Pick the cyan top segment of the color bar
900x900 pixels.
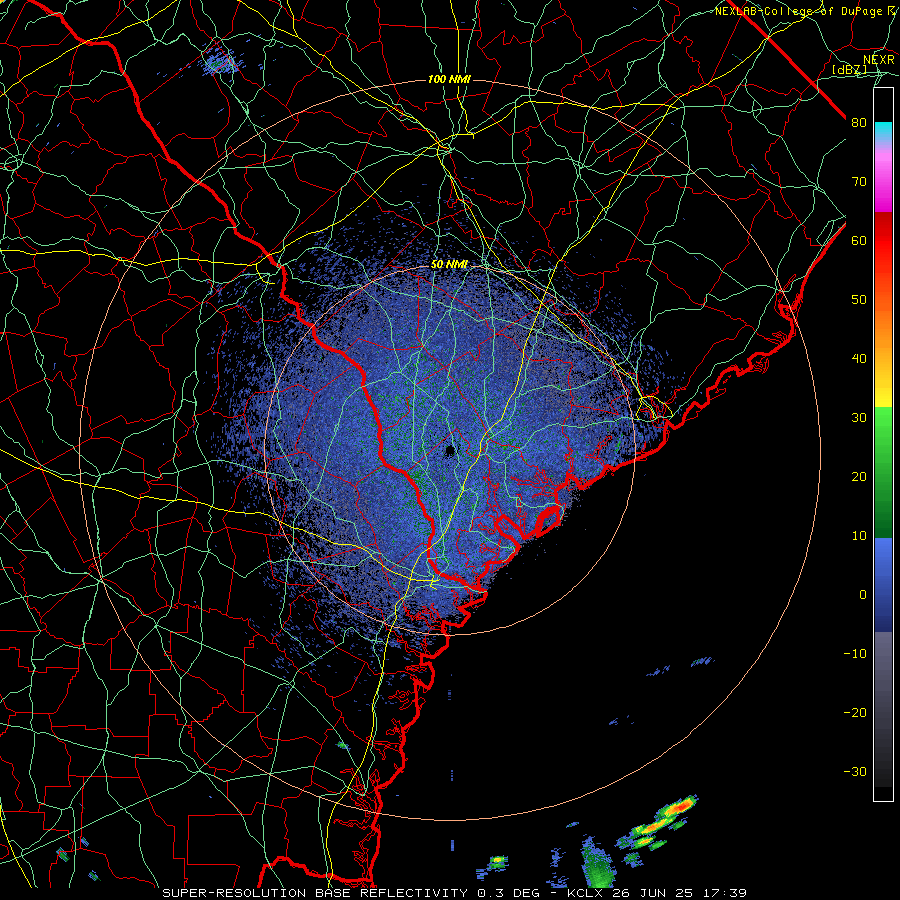tap(883, 131)
